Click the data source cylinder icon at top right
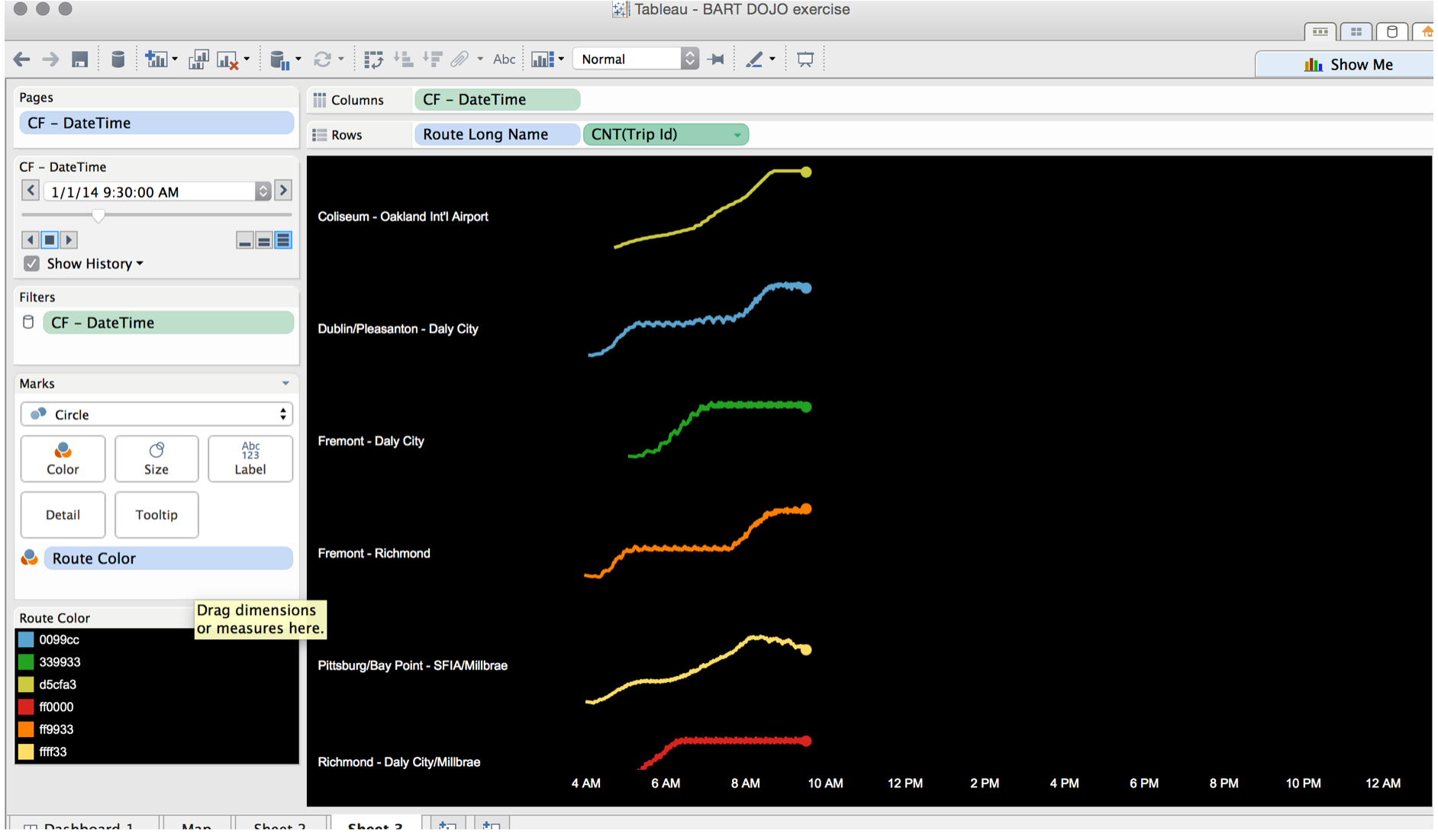1438x840 pixels. pyautogui.click(x=1392, y=31)
